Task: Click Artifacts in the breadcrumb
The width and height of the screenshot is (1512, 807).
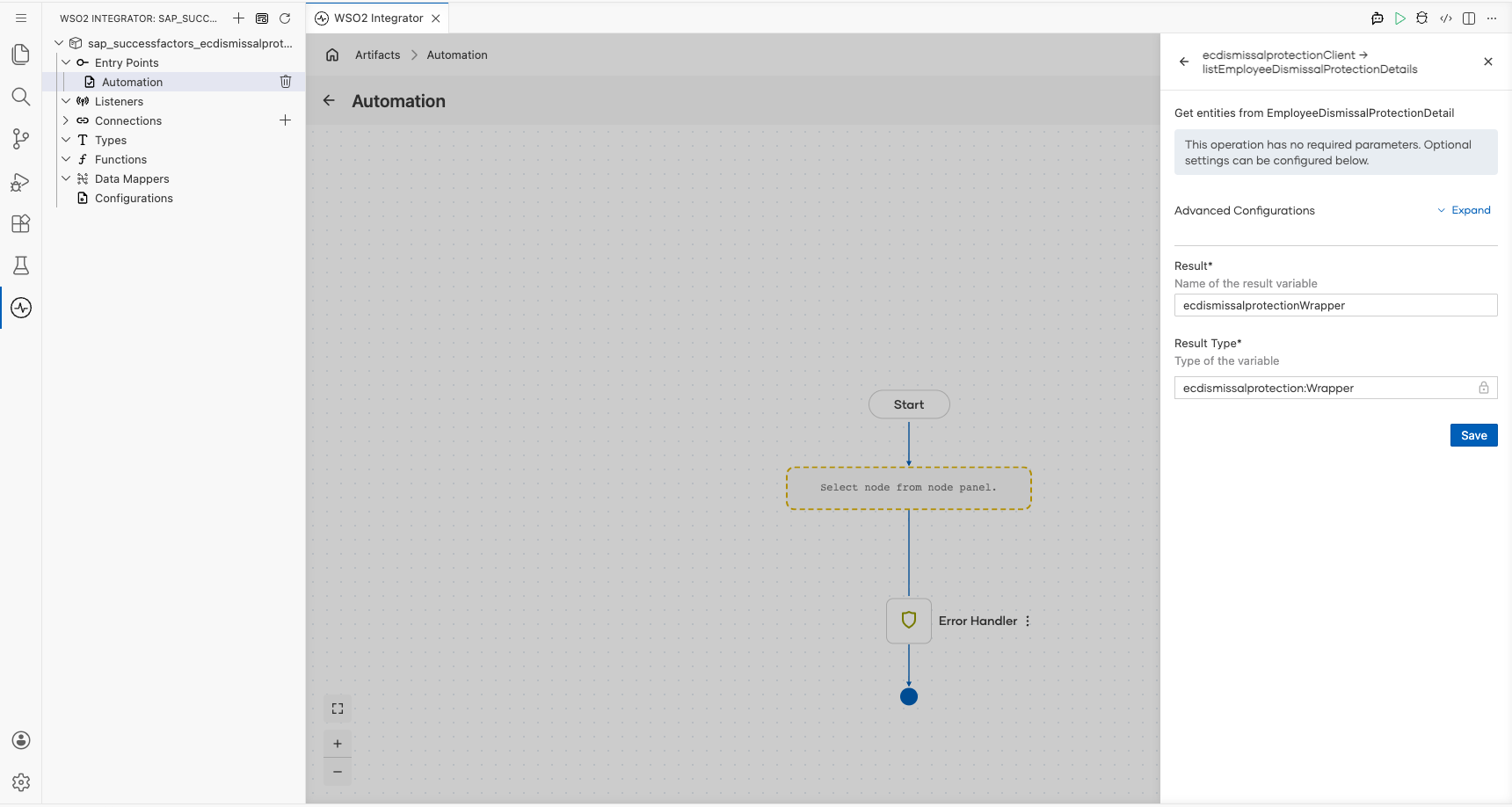Action: click(x=378, y=55)
